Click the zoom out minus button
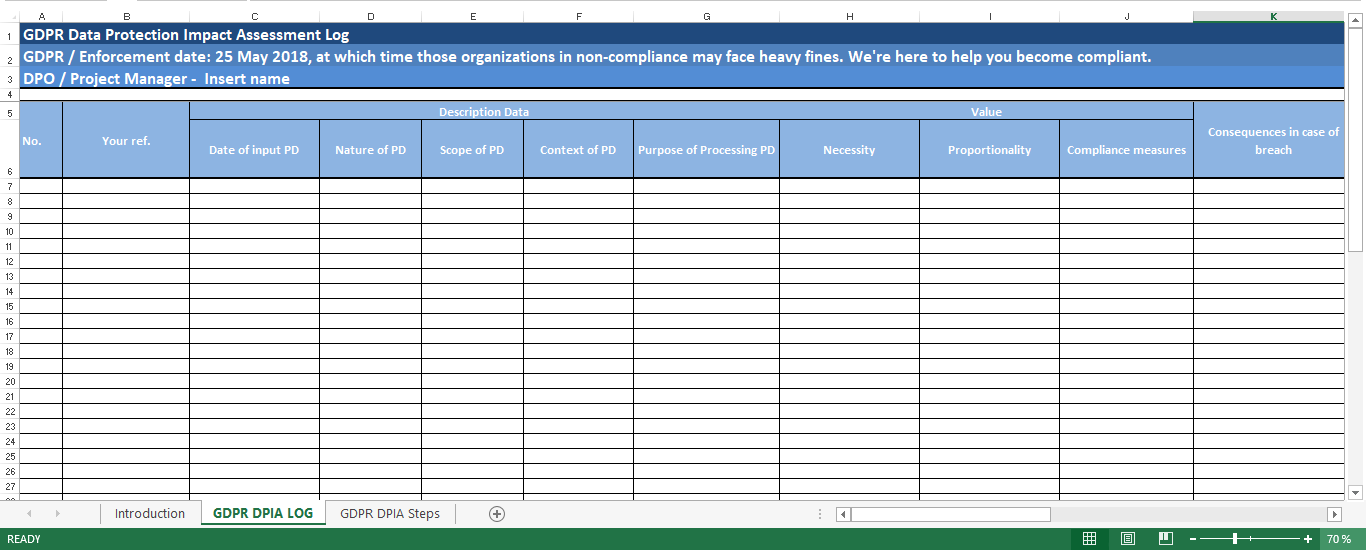 click(x=1193, y=539)
